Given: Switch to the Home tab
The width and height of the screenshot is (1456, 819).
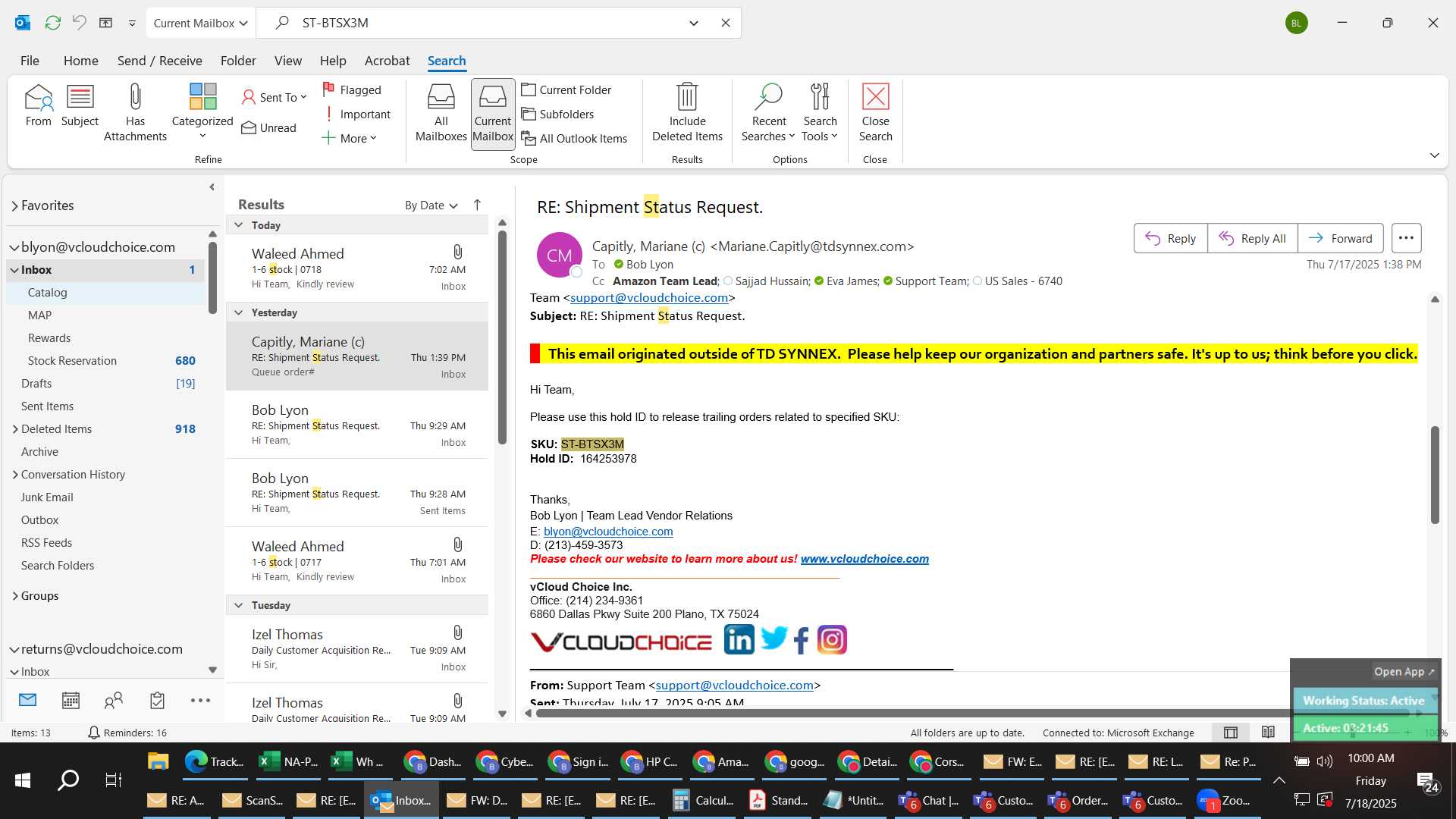Looking at the screenshot, I should pyautogui.click(x=80, y=61).
